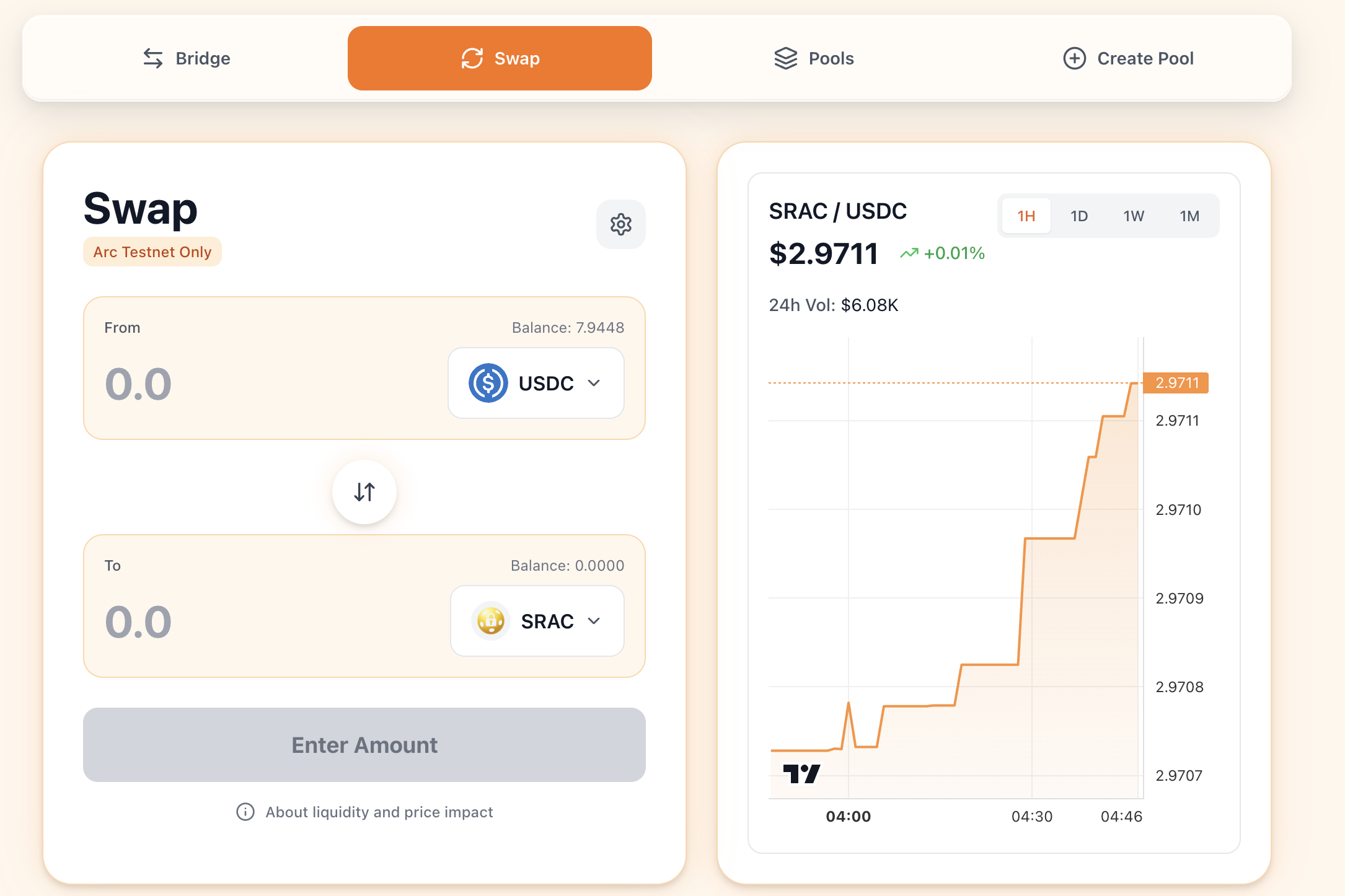This screenshot has height=896, width=1345.
Task: Open the Bridge tab
Action: [x=187, y=58]
